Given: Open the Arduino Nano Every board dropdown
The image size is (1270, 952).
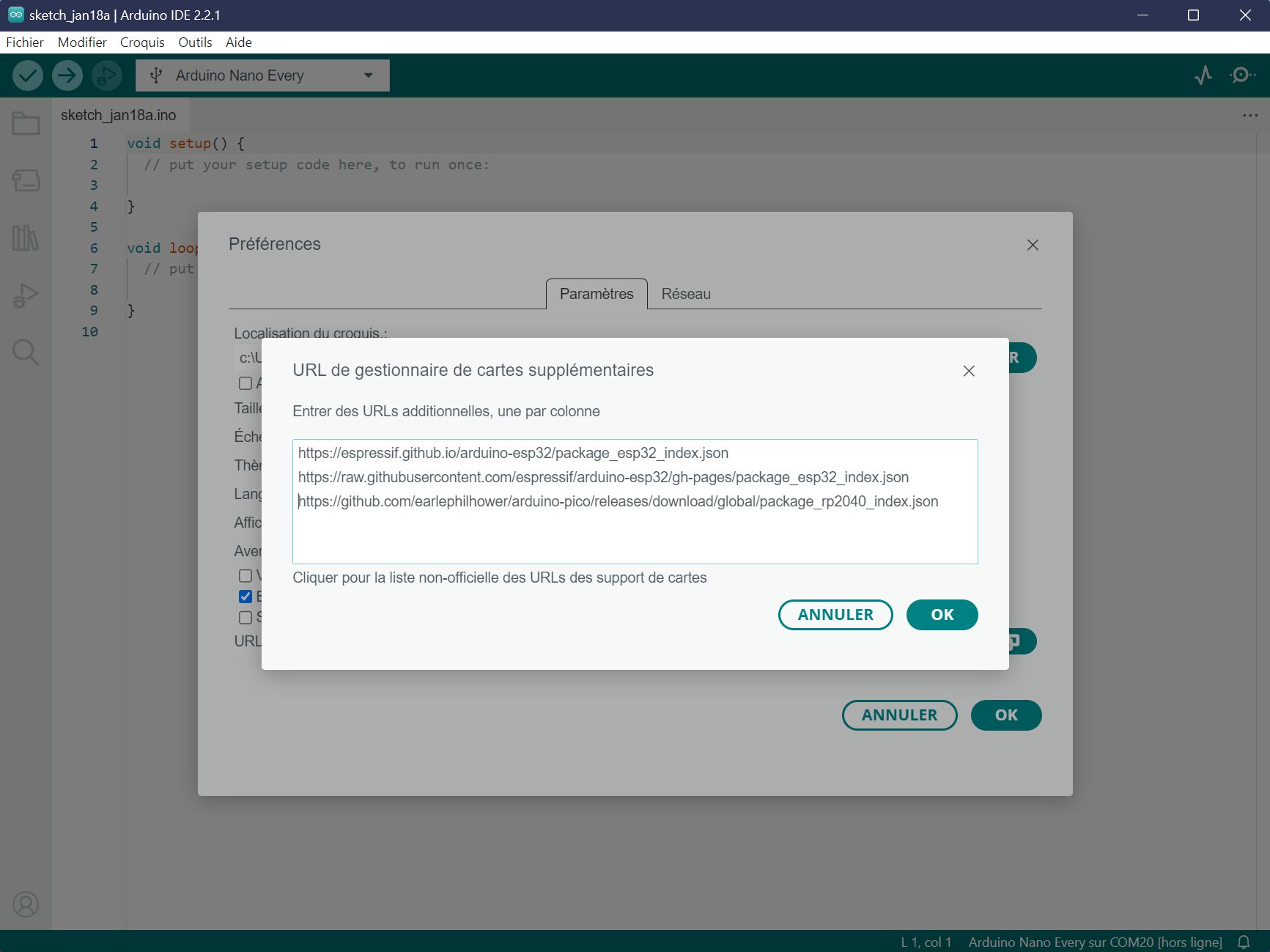Looking at the screenshot, I should [x=262, y=75].
